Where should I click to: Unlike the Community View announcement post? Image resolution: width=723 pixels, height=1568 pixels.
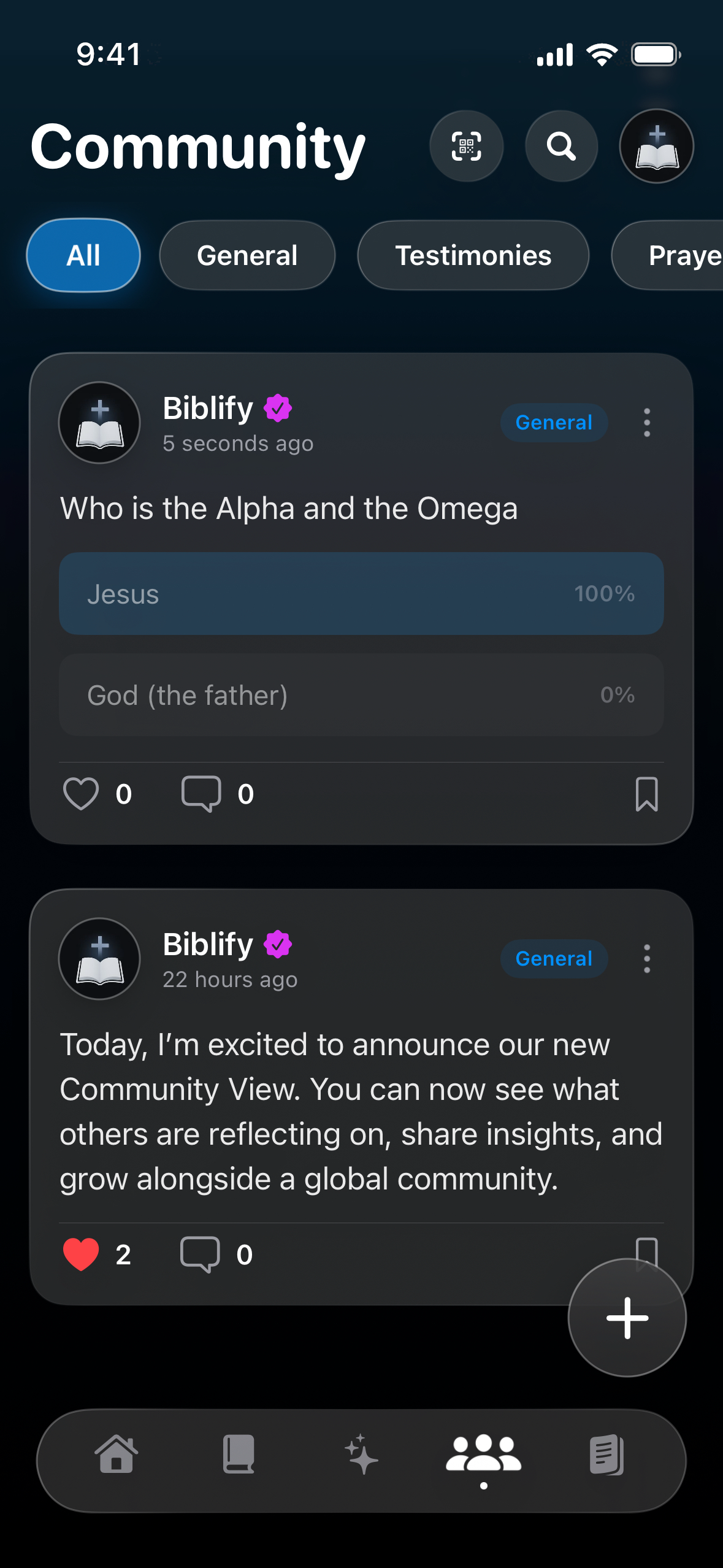(81, 1254)
